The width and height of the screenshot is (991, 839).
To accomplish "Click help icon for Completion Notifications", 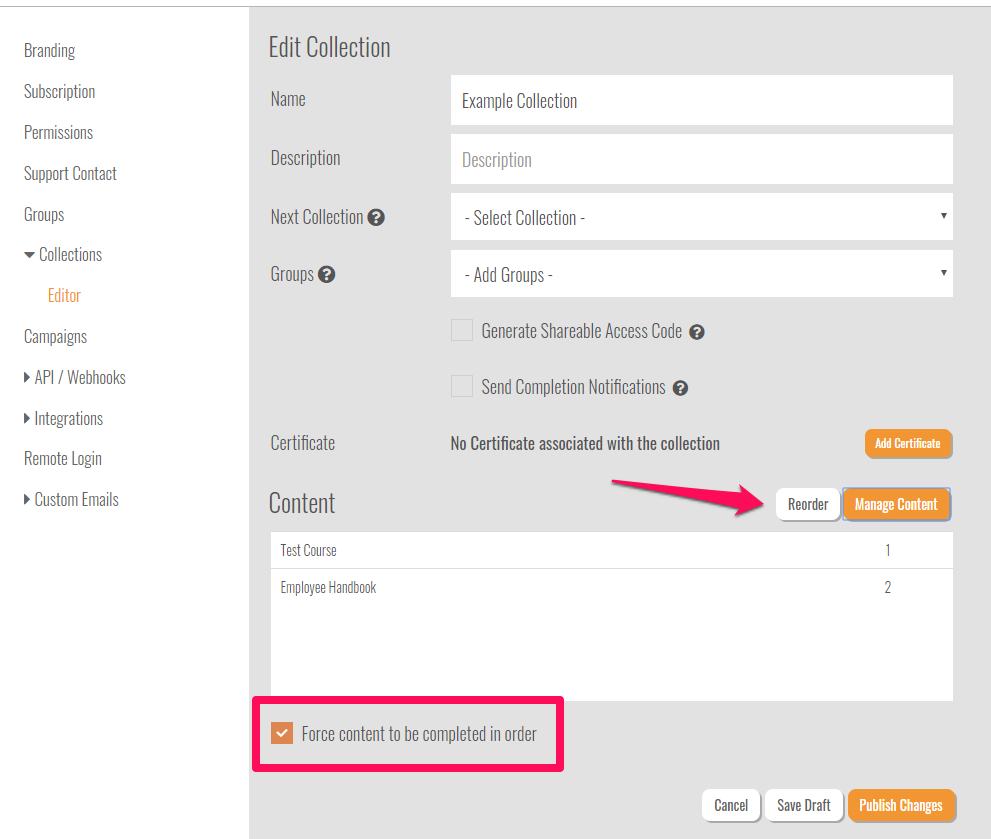I will 680,388.
